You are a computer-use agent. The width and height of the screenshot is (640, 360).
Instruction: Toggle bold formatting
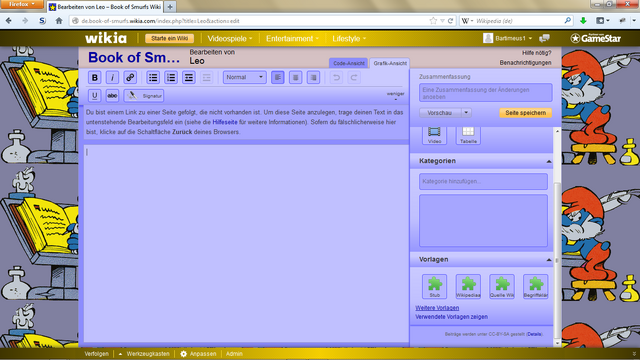(95, 77)
